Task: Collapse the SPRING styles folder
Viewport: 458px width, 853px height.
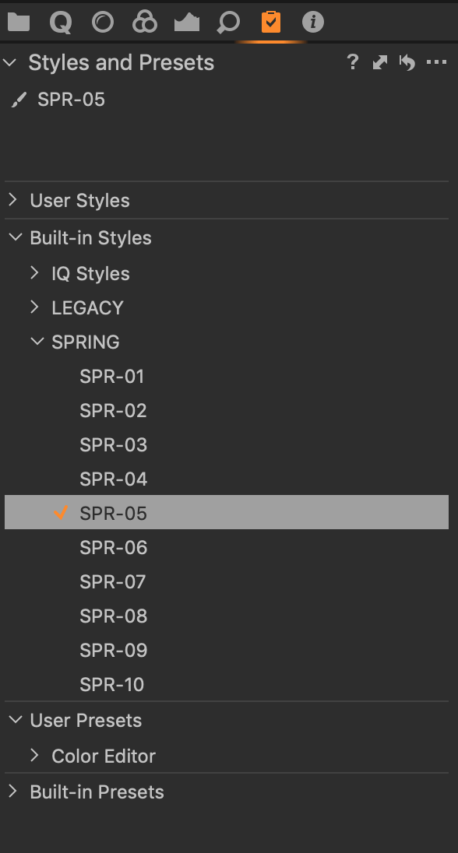Action: pyautogui.click(x=37, y=342)
